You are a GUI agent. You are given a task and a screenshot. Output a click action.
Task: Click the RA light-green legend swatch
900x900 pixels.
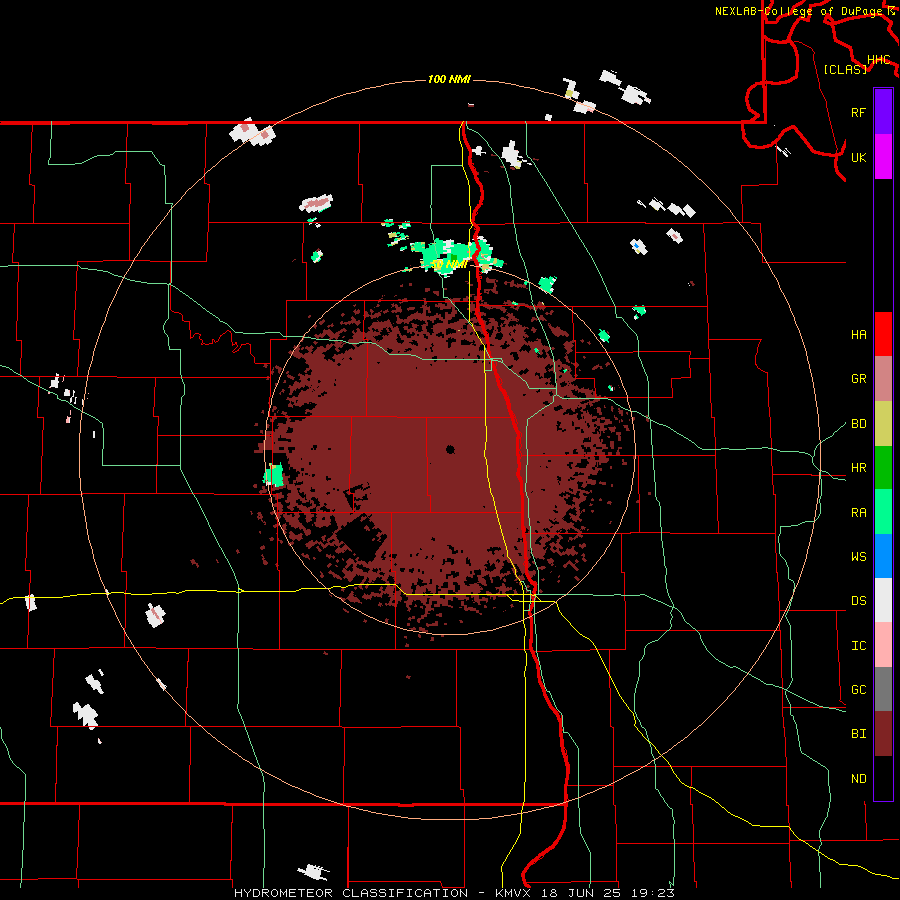883,512
